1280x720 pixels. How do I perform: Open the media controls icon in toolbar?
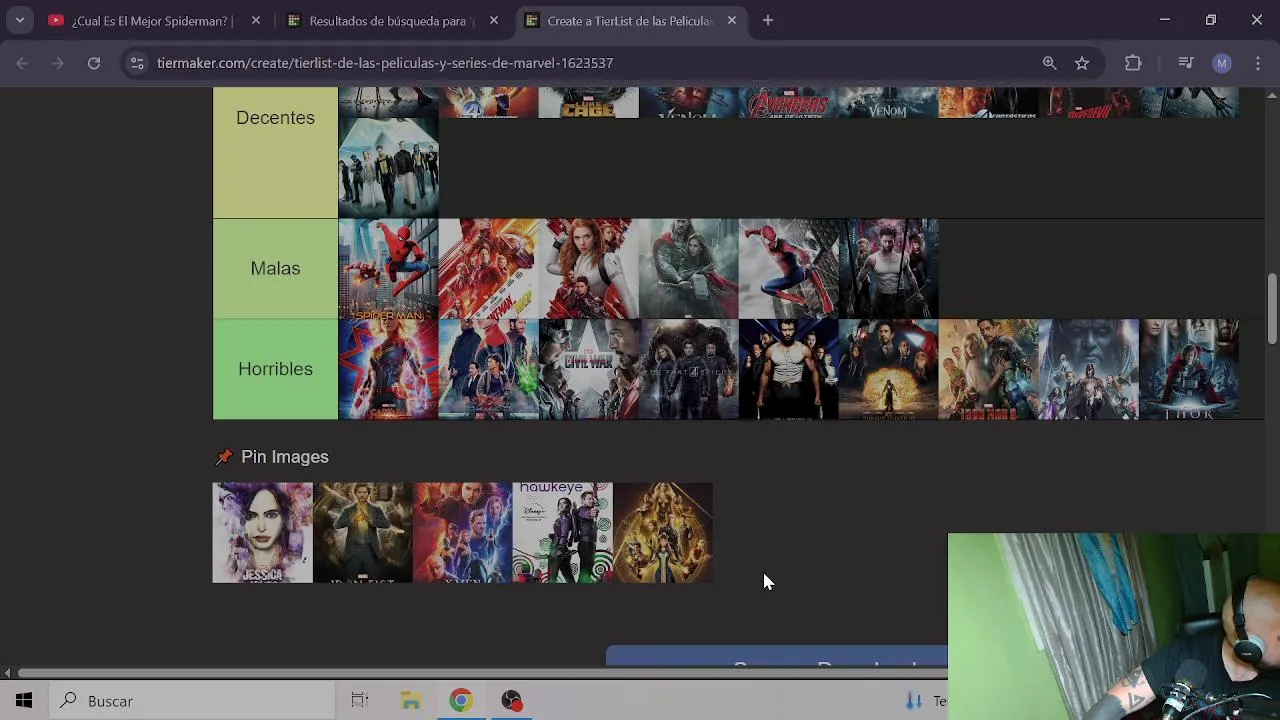[1186, 63]
